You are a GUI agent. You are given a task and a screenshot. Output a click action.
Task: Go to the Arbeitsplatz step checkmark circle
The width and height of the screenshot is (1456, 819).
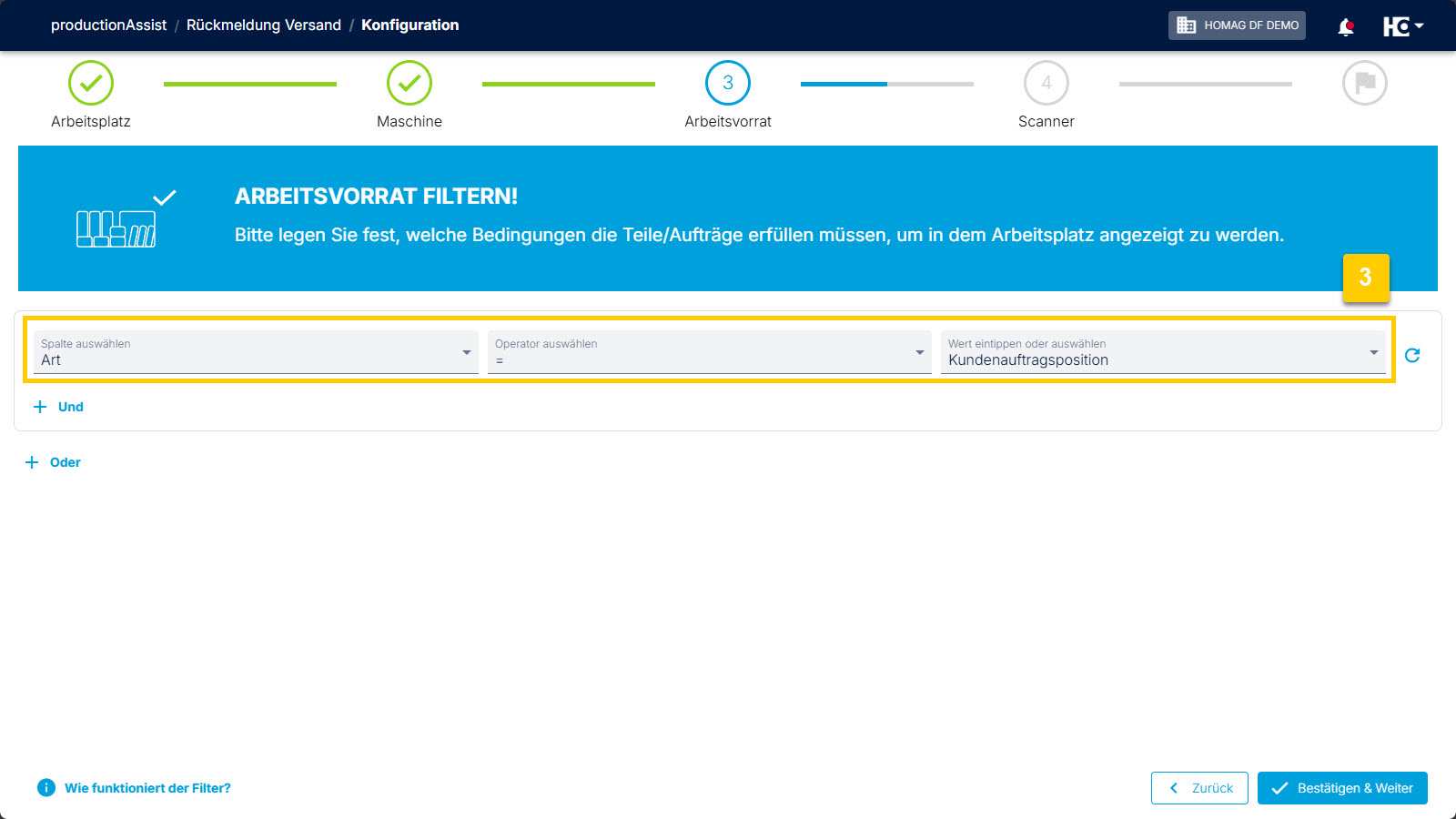pyautogui.click(x=91, y=83)
